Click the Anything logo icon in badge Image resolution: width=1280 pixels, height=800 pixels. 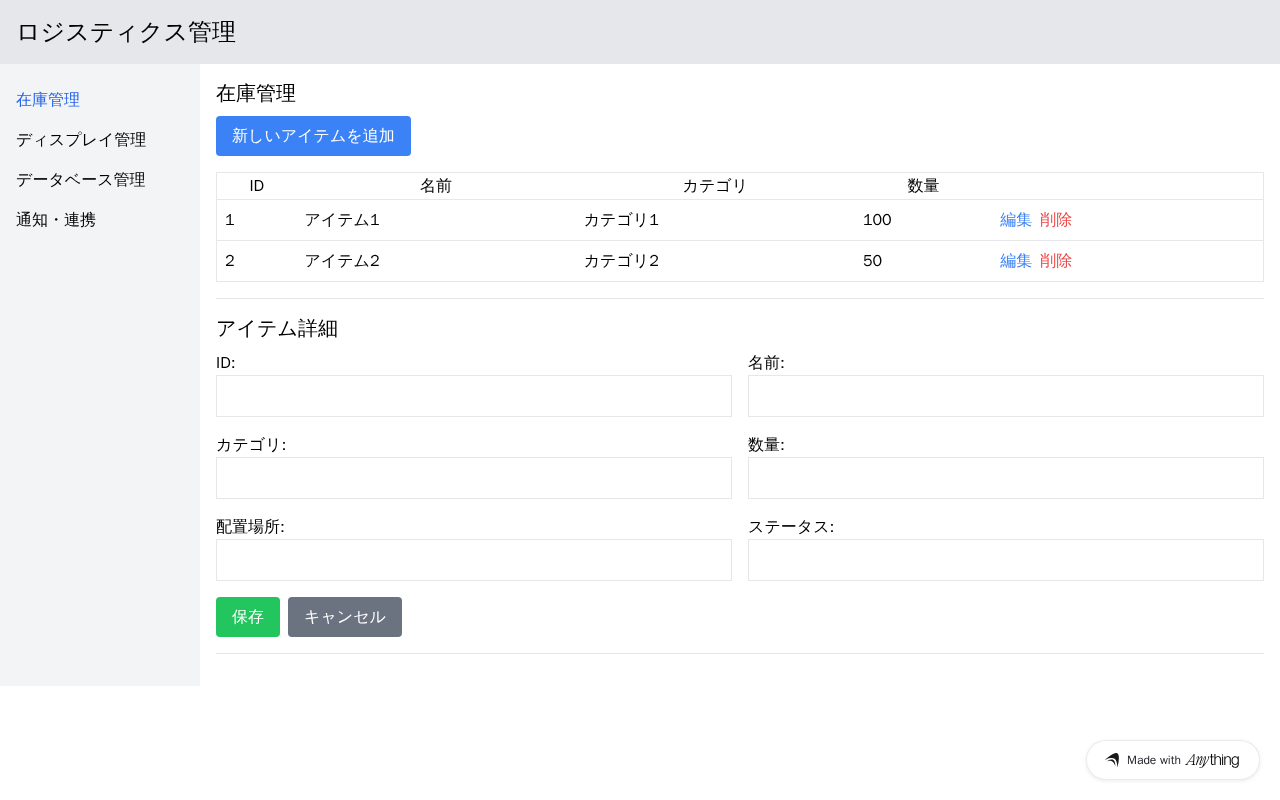click(x=1112, y=760)
